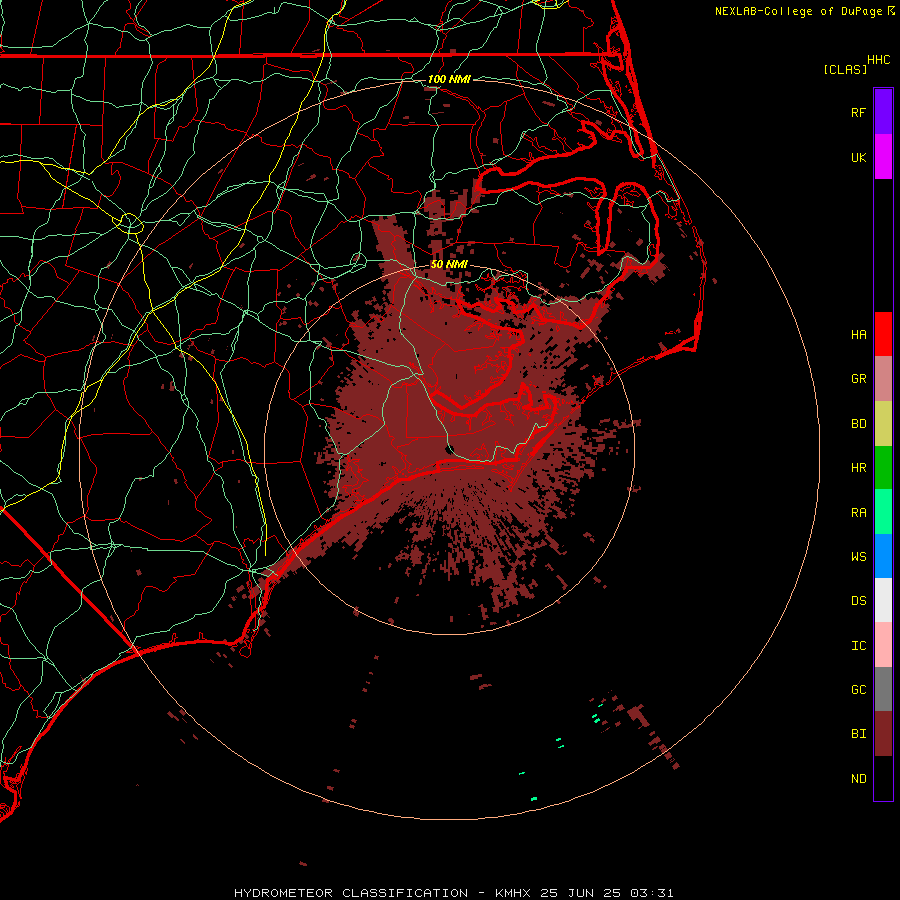The image size is (900, 900).
Task: Select the WS legend label
Action: click(858, 557)
